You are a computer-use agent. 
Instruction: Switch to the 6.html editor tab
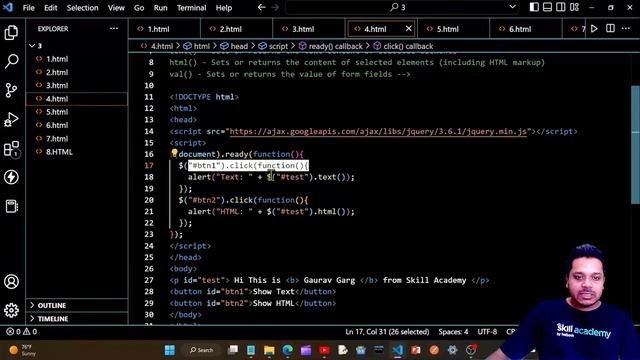[x=525, y=29]
